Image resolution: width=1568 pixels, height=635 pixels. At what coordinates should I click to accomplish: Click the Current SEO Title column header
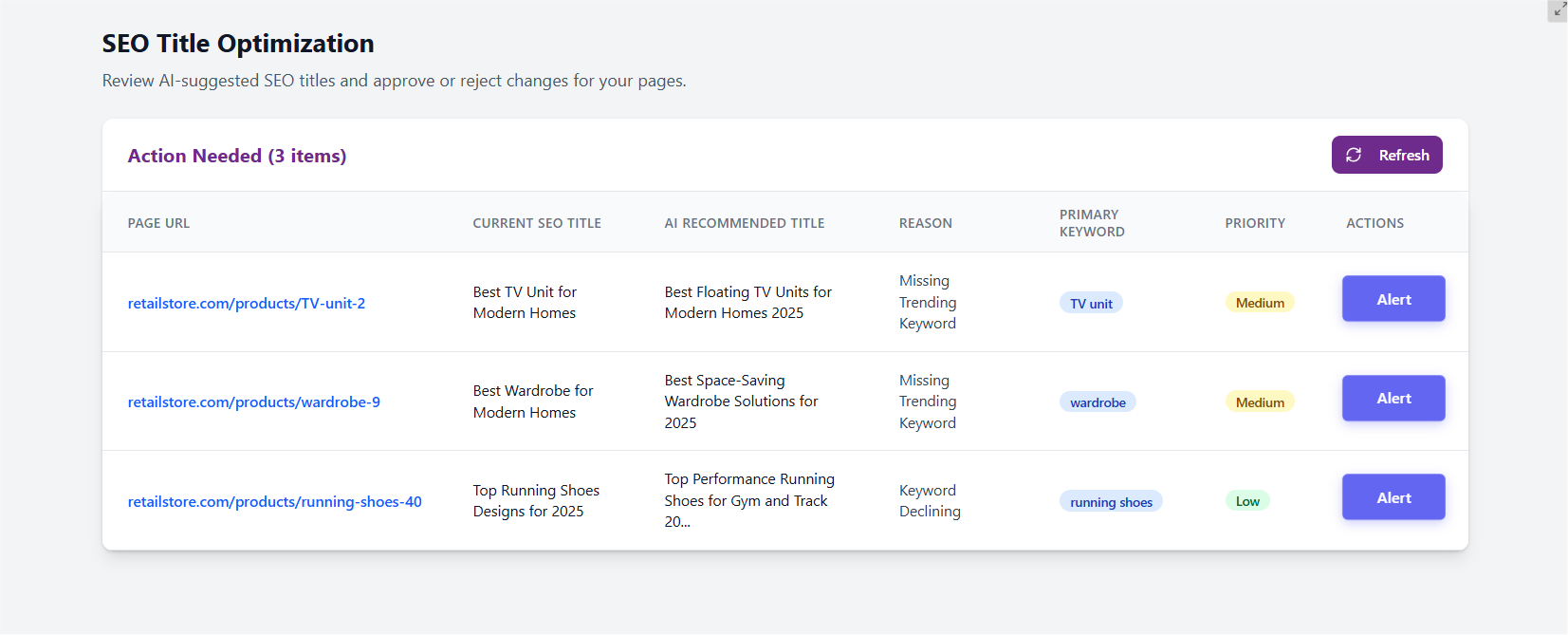(x=537, y=223)
